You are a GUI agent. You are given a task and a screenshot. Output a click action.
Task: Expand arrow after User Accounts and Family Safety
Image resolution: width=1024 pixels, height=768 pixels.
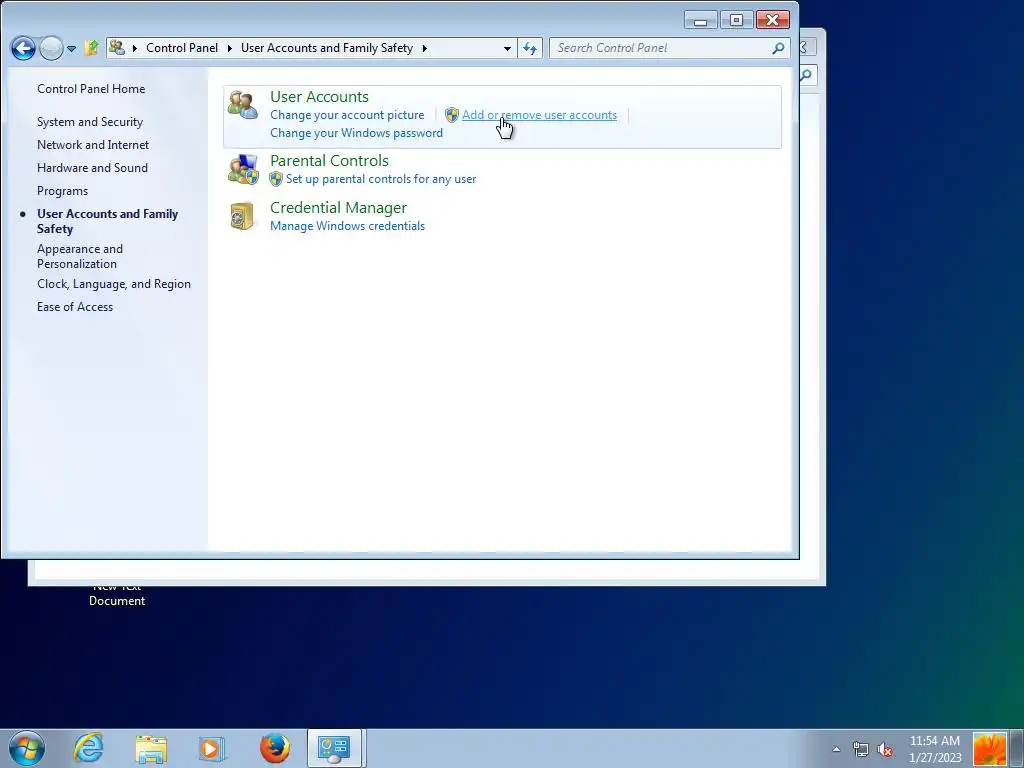pos(424,48)
